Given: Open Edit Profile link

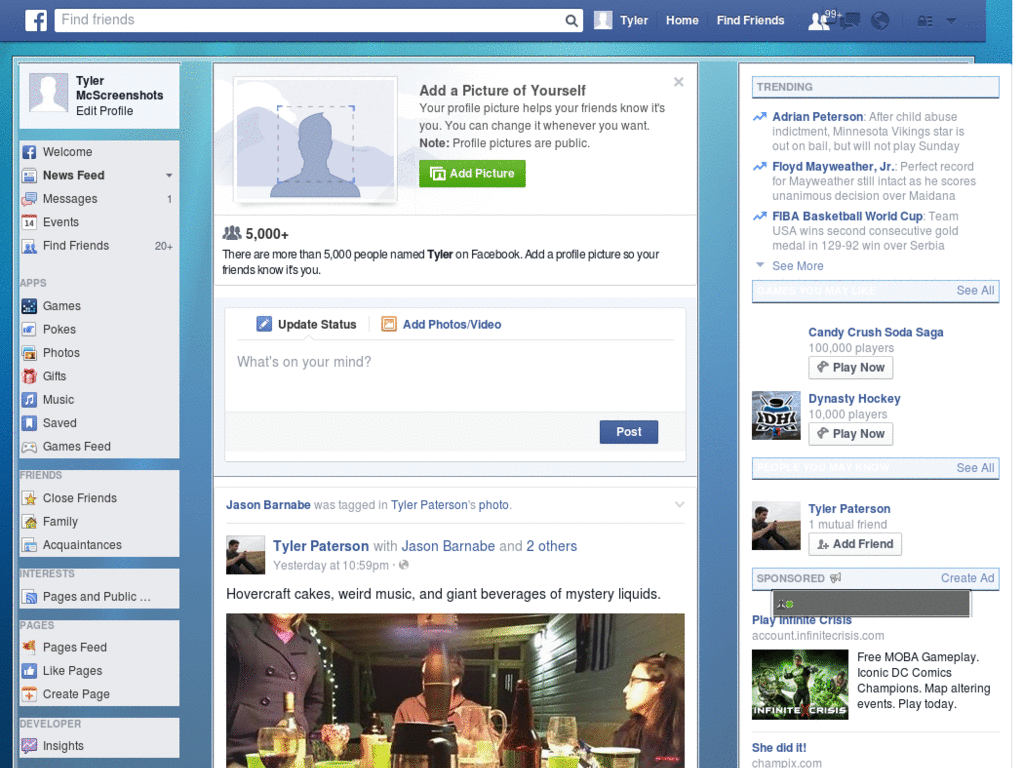Looking at the screenshot, I should 104,111.
